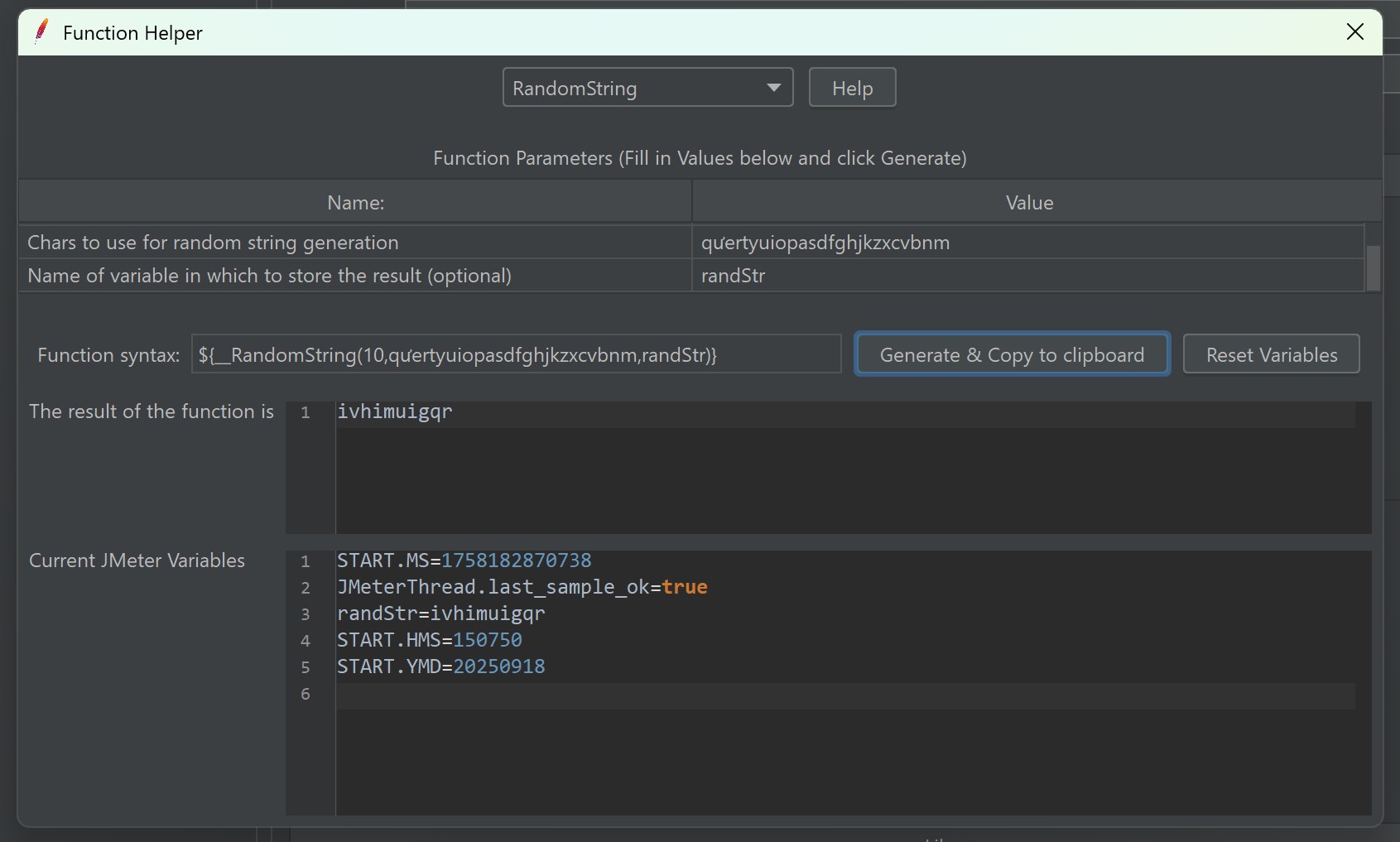
Task: Click inside the Function syntax text field
Action: click(x=516, y=355)
